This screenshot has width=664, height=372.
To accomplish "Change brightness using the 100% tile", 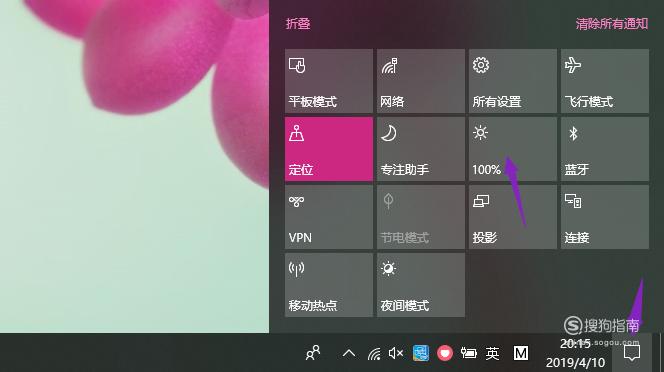I will [512, 149].
